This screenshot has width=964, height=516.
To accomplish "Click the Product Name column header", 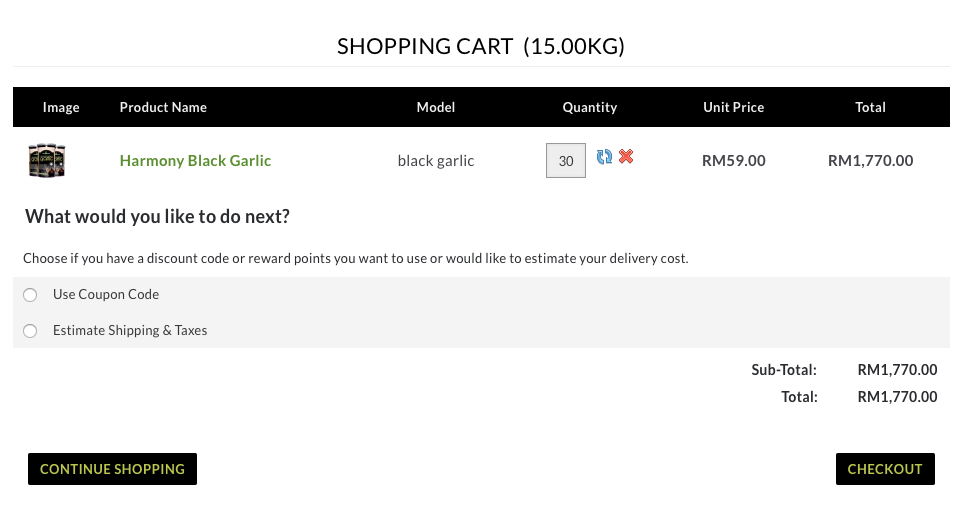I will (x=163, y=107).
